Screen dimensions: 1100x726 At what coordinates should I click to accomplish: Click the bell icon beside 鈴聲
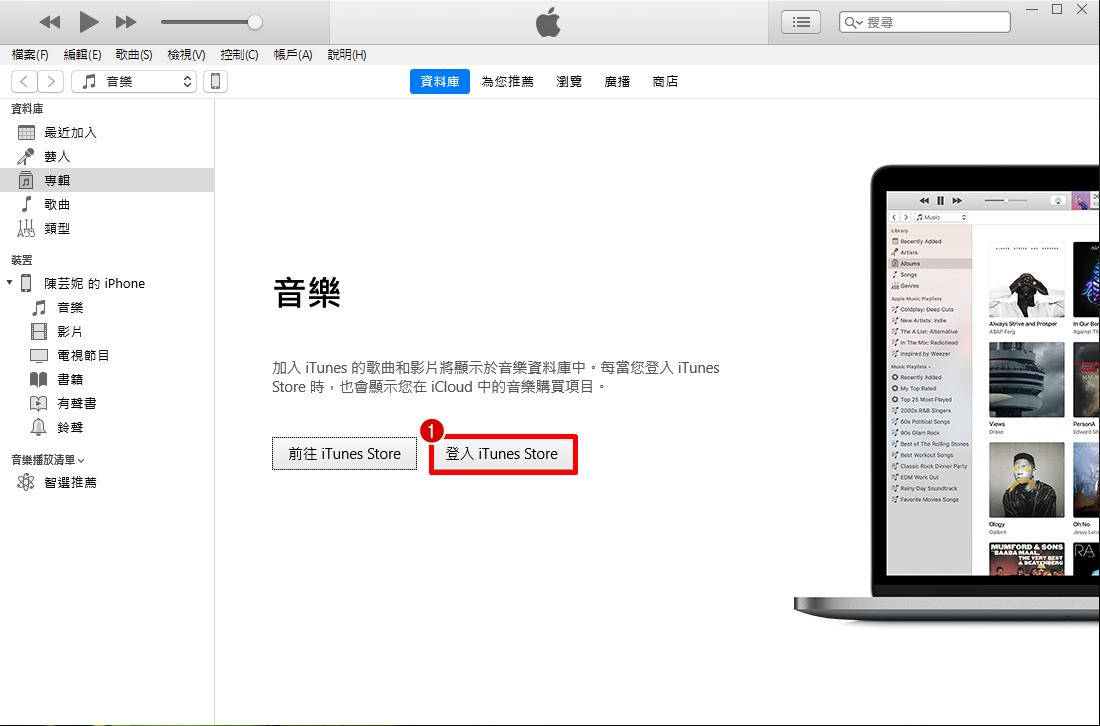point(39,427)
